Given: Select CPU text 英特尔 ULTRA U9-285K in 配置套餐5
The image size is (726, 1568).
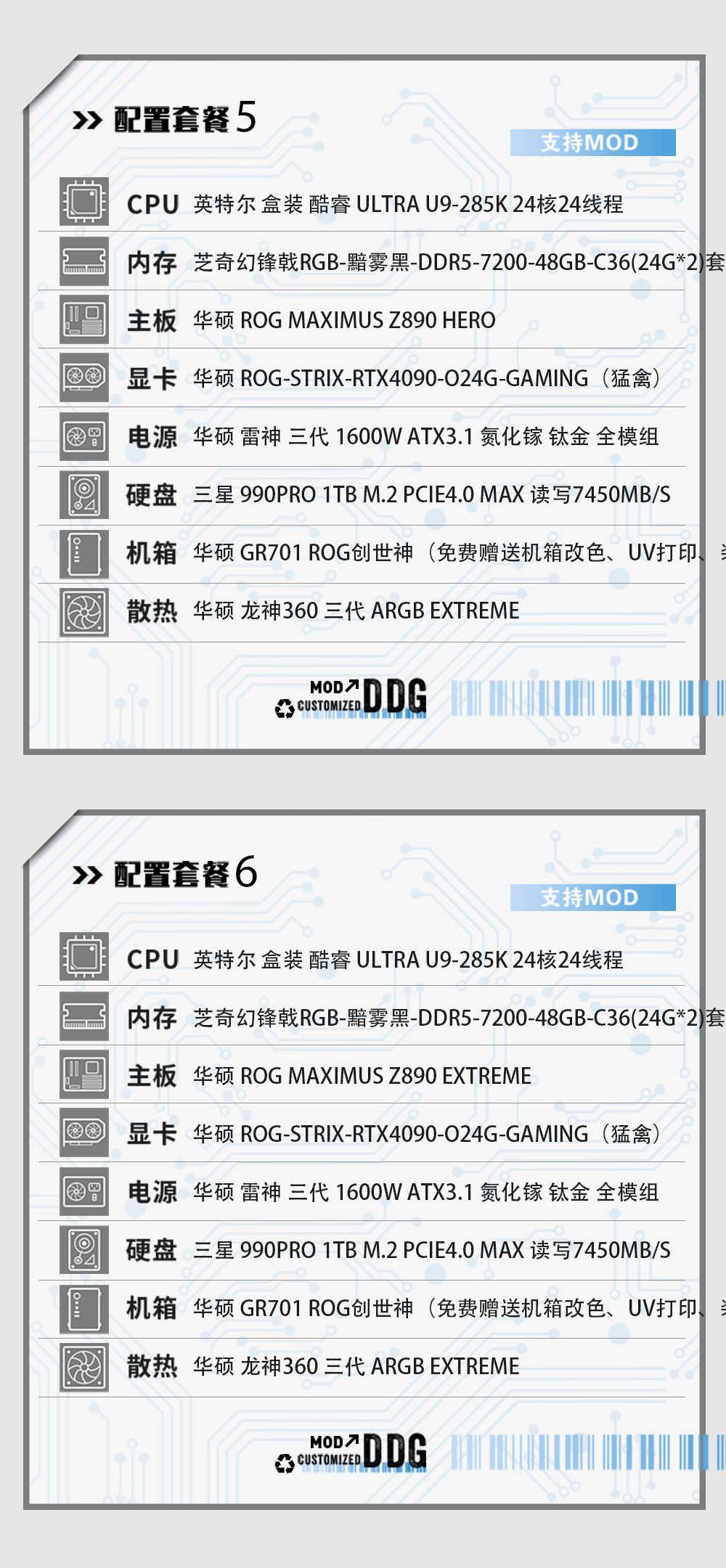Looking at the screenshot, I should tap(408, 205).
